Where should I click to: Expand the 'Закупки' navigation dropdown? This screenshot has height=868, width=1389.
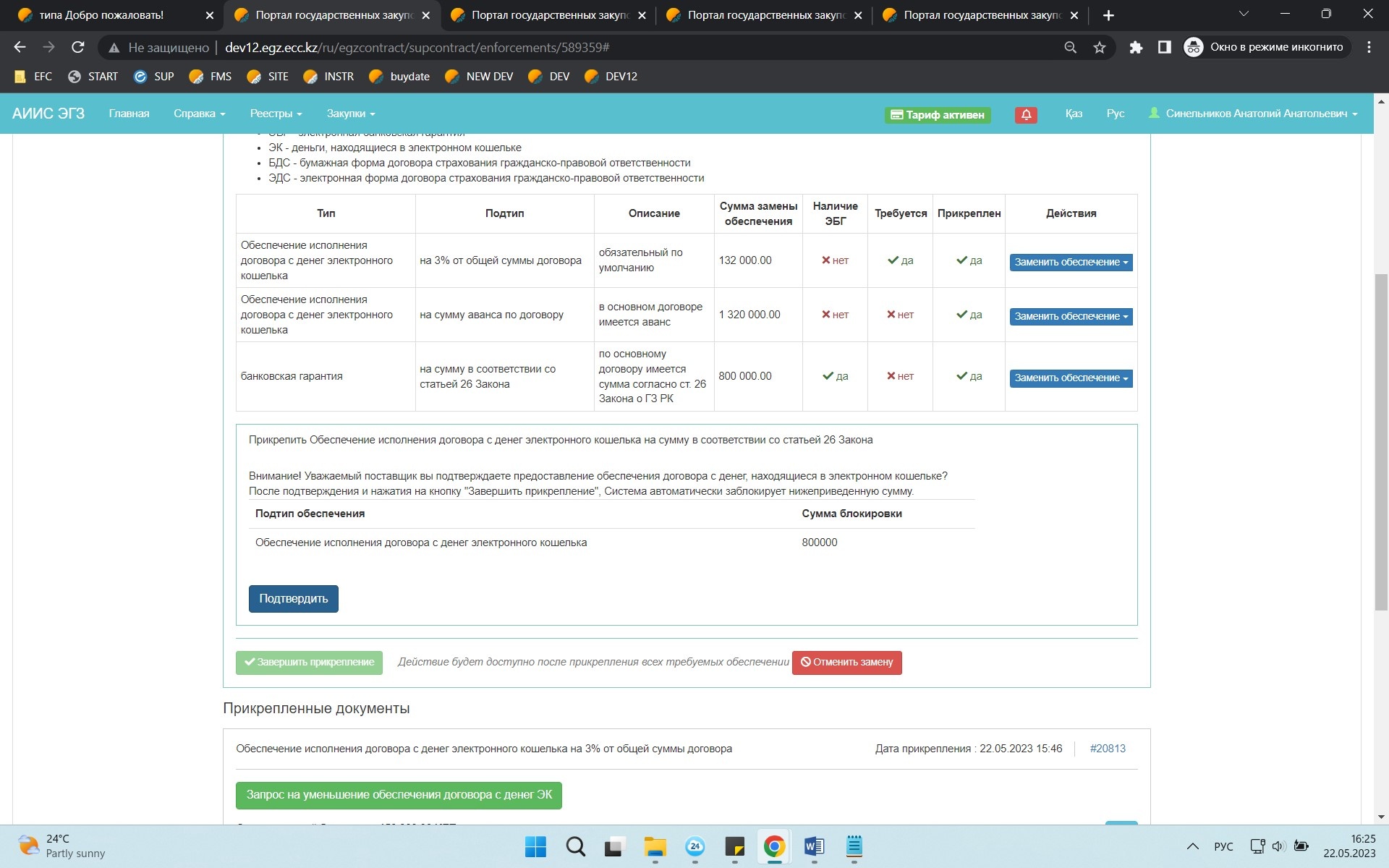coord(350,114)
